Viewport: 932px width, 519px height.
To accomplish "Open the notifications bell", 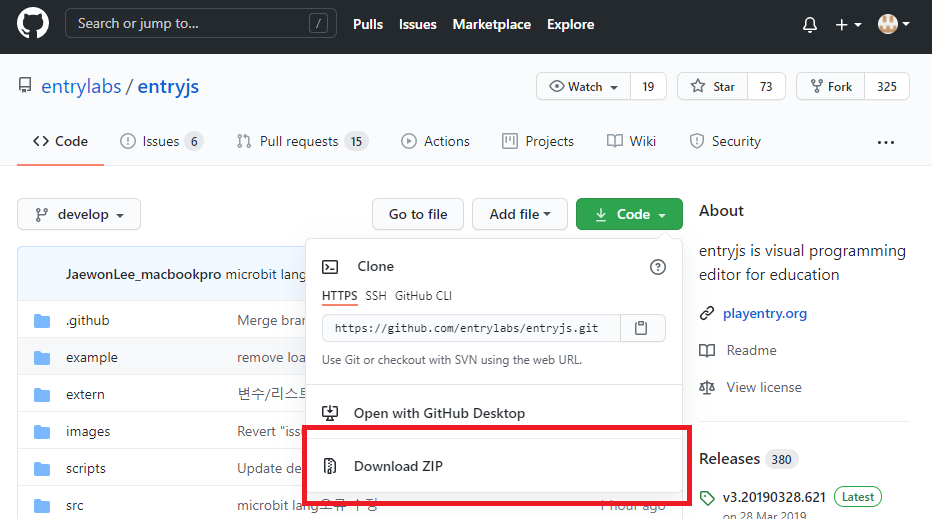I will pos(810,24).
